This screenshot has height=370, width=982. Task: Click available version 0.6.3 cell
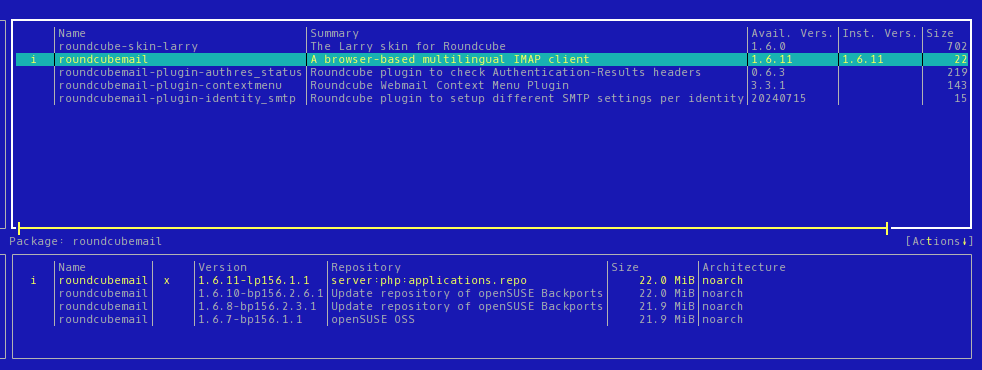click(768, 73)
